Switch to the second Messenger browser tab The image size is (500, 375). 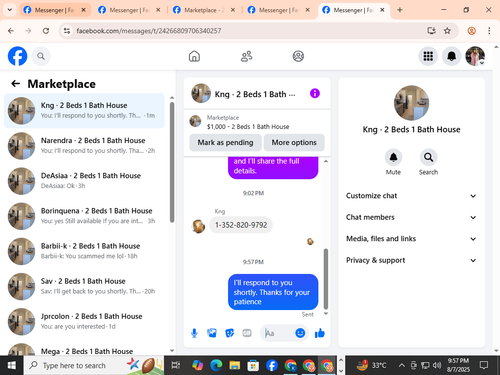[130, 10]
